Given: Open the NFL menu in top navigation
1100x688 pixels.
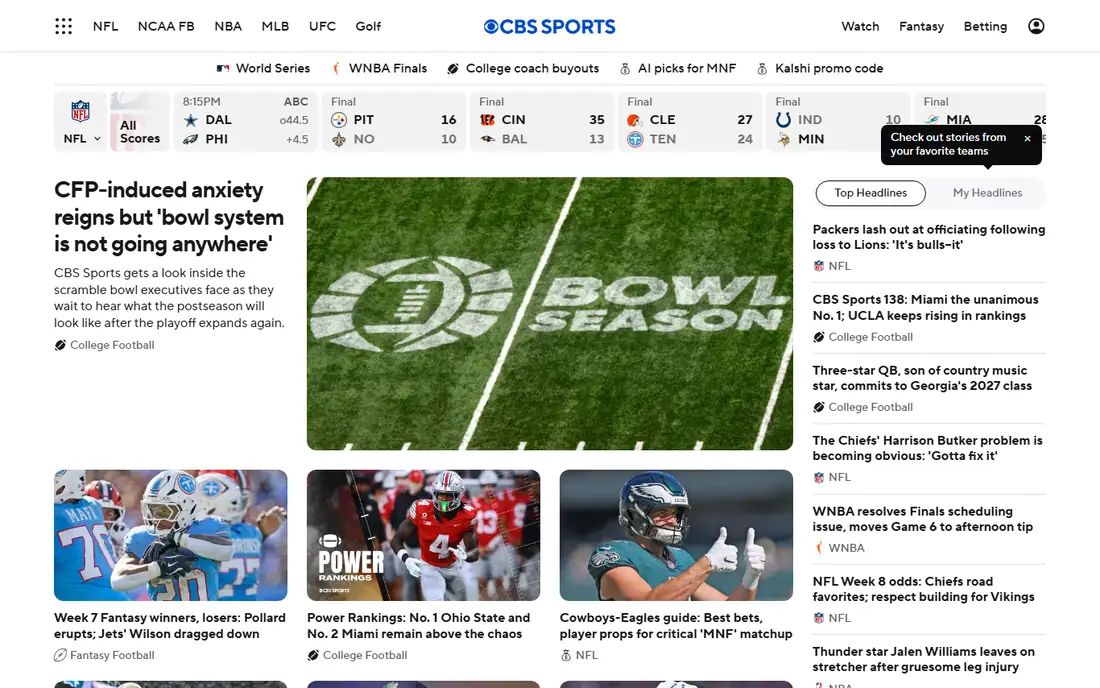Looking at the screenshot, I should [105, 26].
